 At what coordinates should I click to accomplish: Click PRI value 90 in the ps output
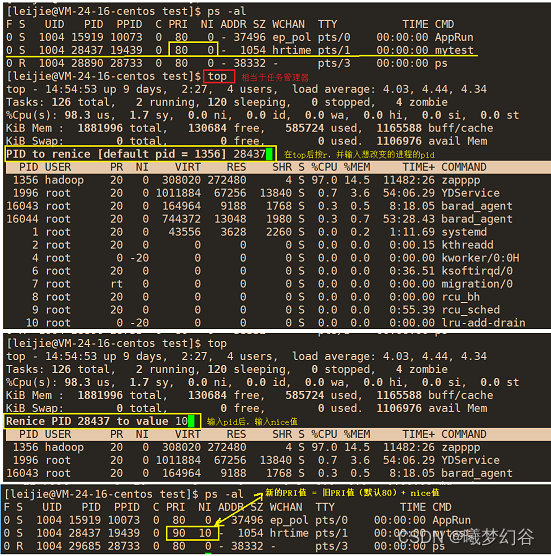pyautogui.click(x=179, y=533)
